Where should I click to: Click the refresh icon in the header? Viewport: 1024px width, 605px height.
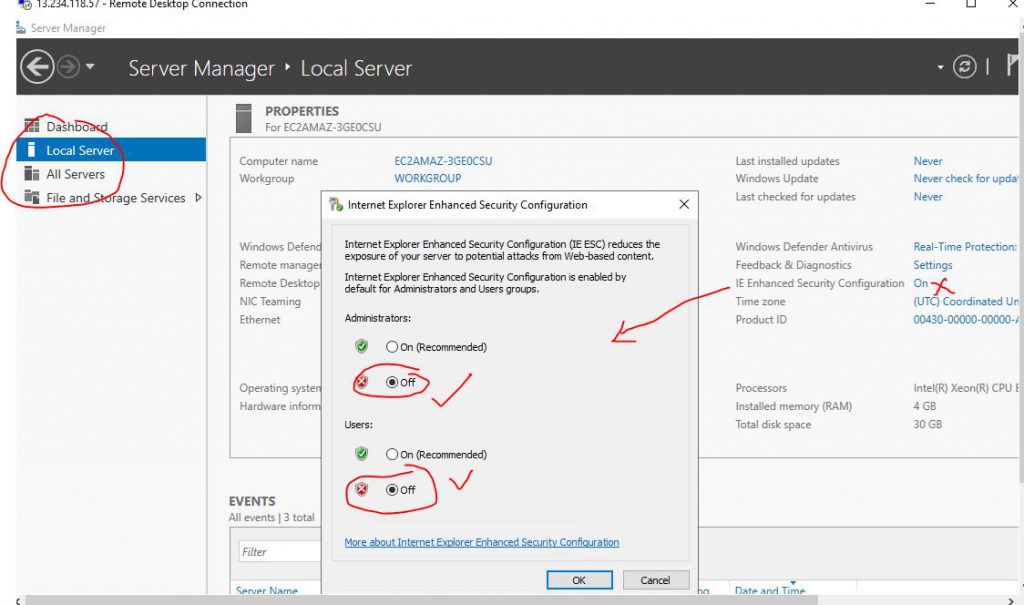click(x=964, y=67)
